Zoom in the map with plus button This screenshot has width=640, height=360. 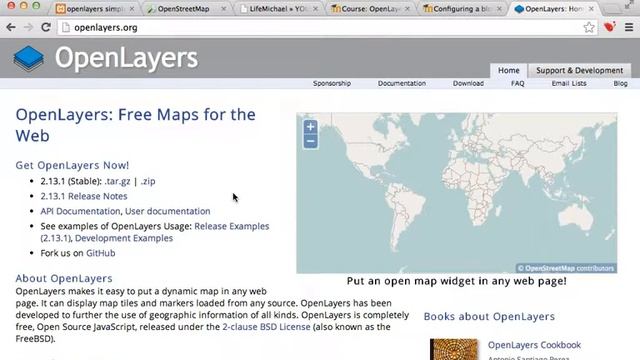(x=310, y=127)
